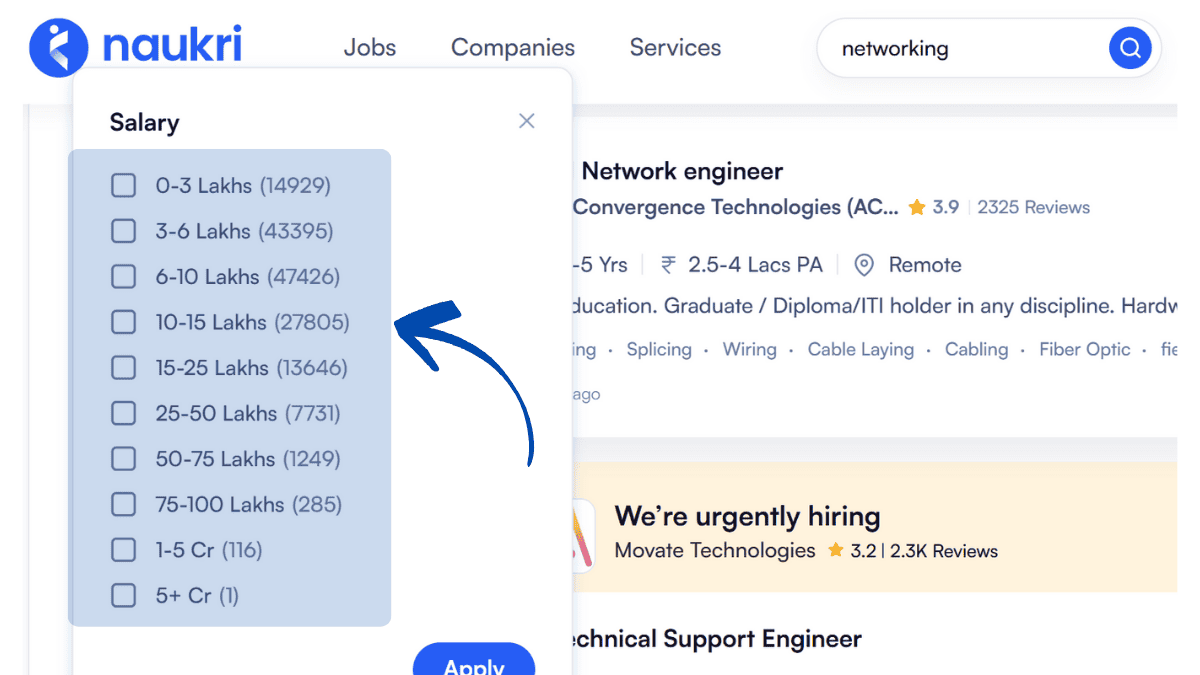Tick the 6-10 Lakhs checkbox
This screenshot has width=1200, height=675.
(x=123, y=277)
